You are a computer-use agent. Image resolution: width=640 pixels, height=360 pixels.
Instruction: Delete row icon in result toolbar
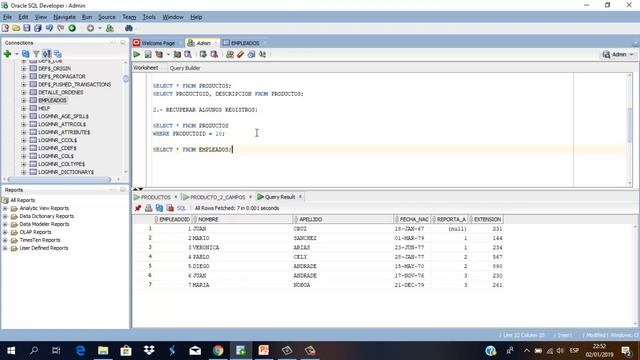click(170, 208)
